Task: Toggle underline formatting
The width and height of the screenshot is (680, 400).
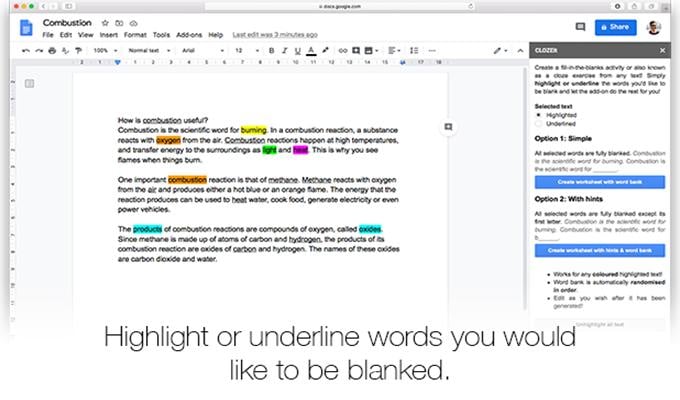Action: (298, 51)
